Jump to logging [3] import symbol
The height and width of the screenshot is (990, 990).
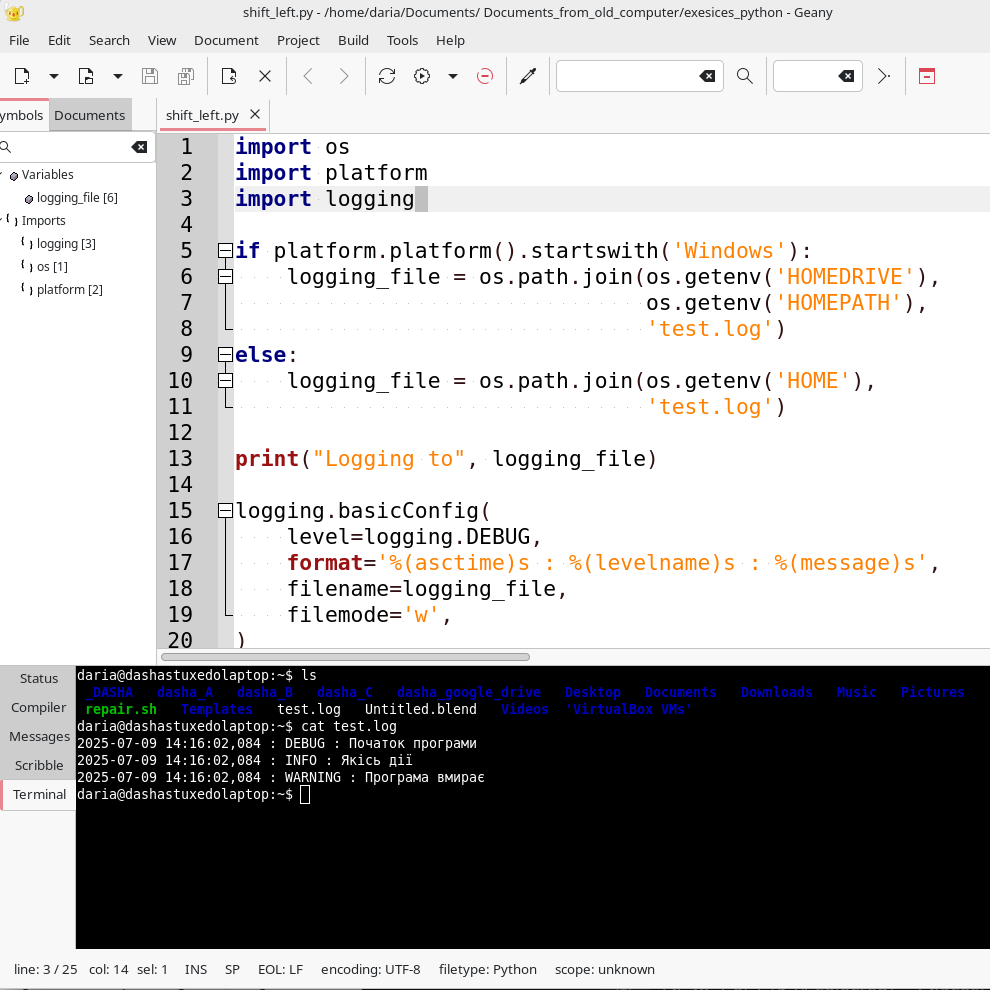[x=66, y=244]
